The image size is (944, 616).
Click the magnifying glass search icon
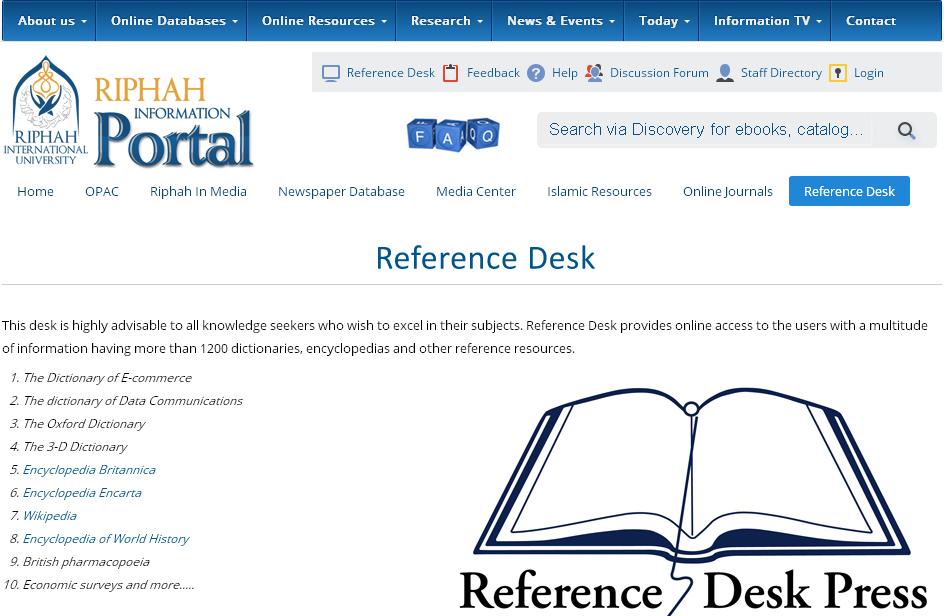906,130
